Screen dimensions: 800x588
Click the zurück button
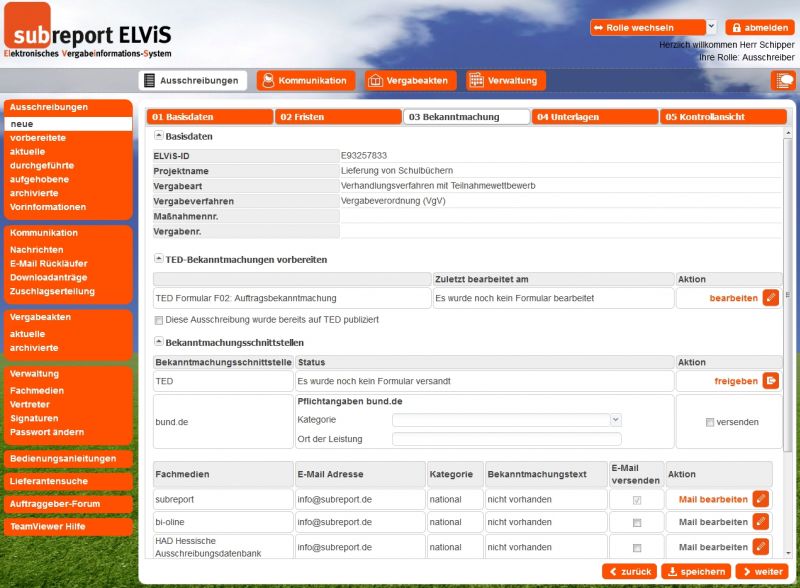(x=630, y=571)
